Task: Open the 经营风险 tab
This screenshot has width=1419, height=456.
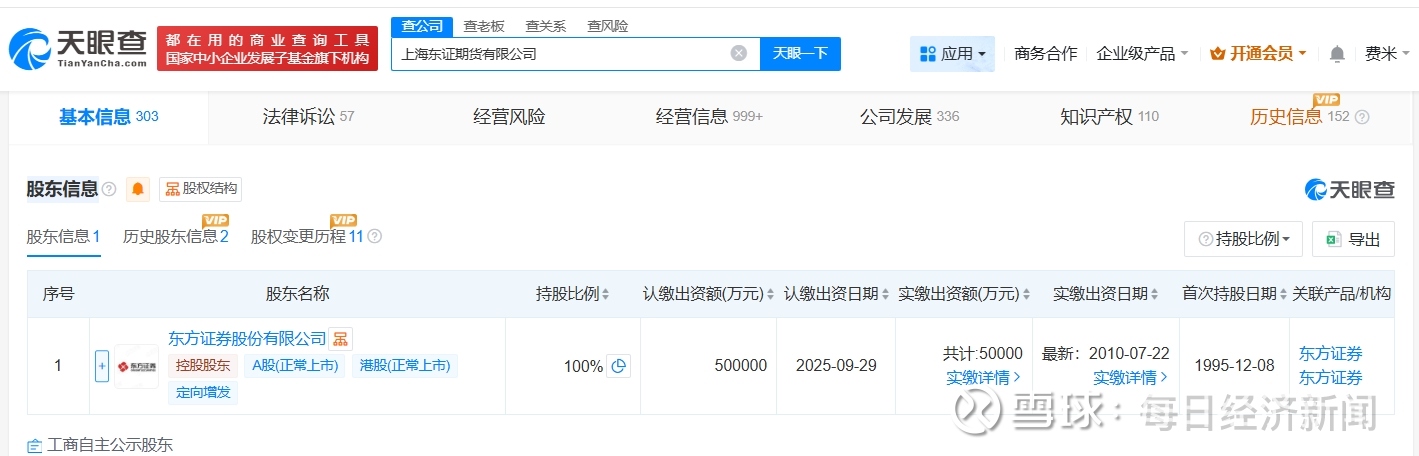Action: (509, 117)
